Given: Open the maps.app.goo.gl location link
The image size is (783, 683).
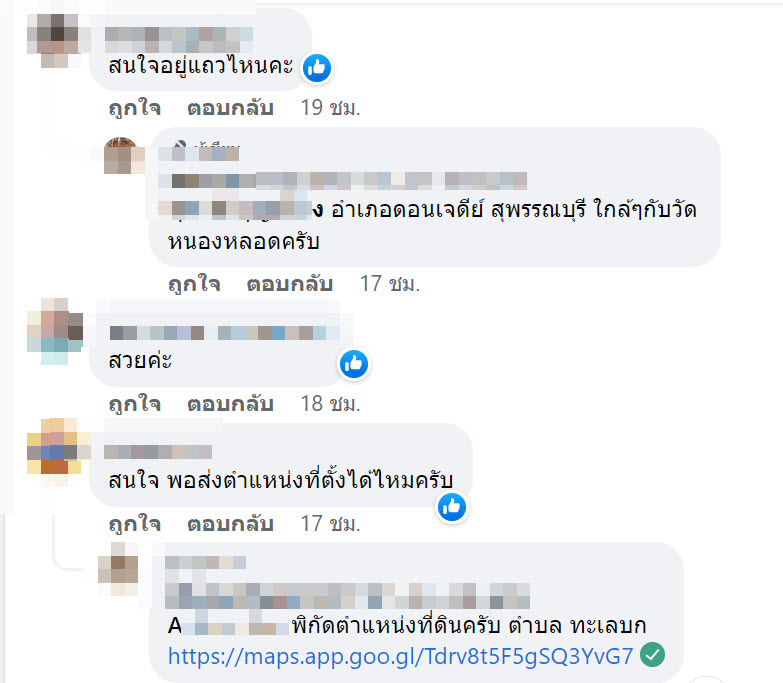Looking at the screenshot, I should (x=400, y=656).
